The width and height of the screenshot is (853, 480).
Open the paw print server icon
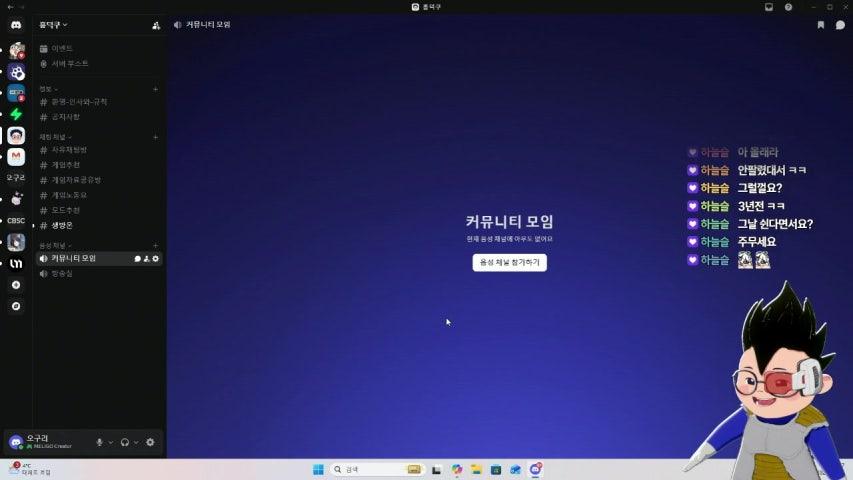(16, 72)
